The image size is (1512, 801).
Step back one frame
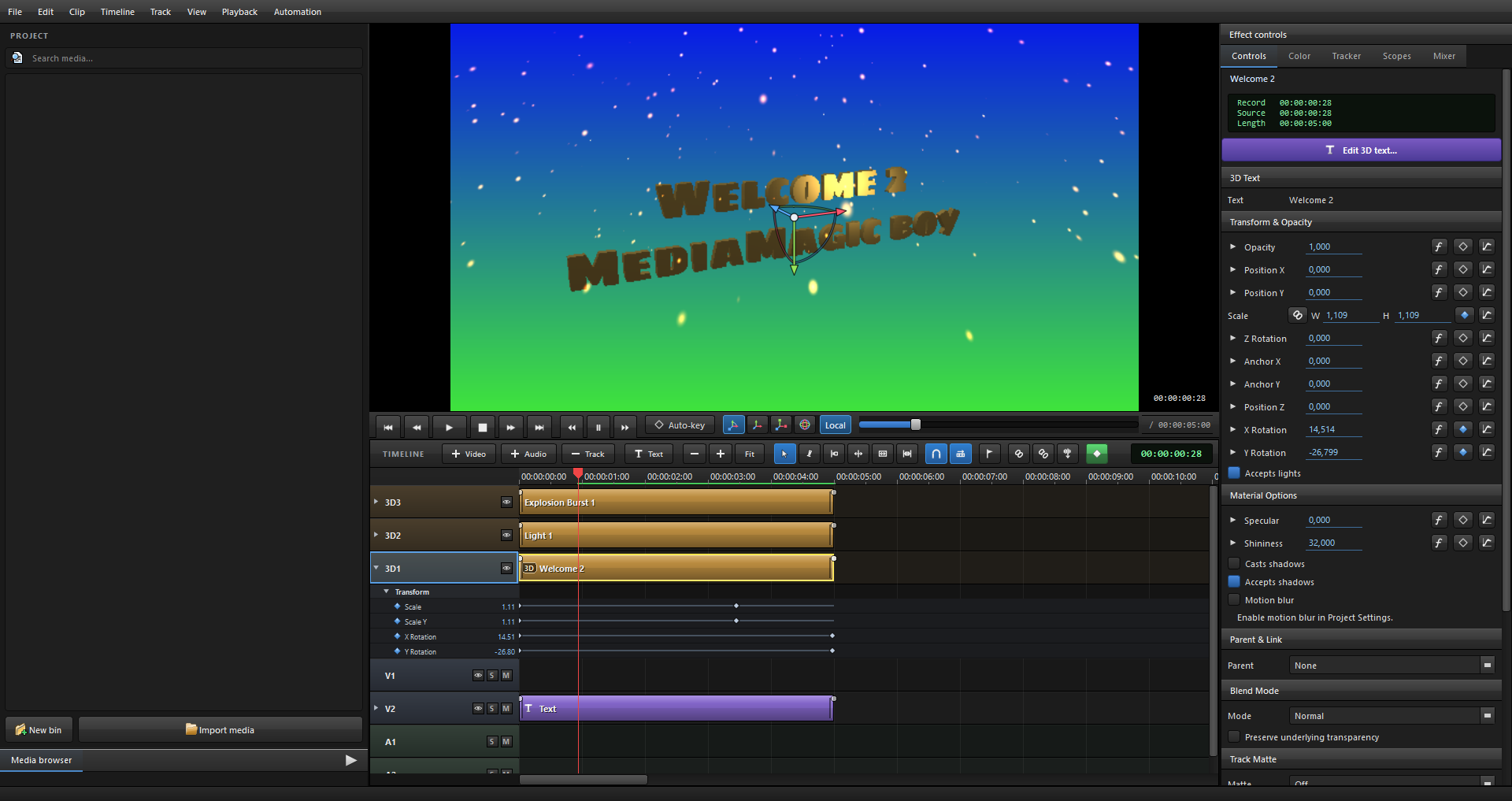[x=417, y=427]
